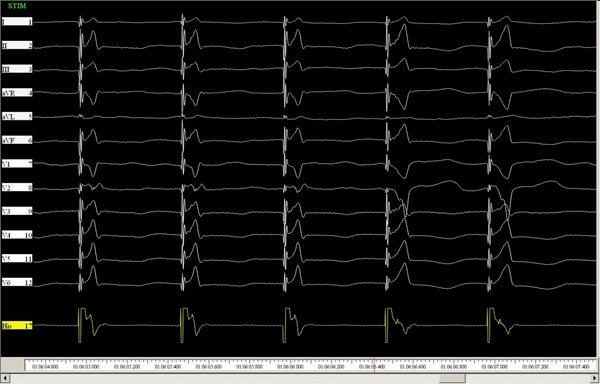The width and height of the screenshot is (600, 384).
Task: Select the aVR channel label
Action: click(17, 93)
